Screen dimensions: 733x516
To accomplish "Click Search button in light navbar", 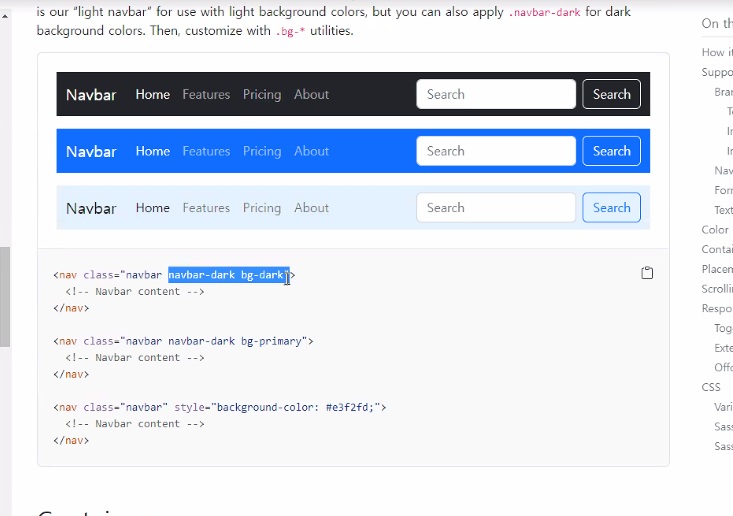I will pyautogui.click(x=611, y=208).
